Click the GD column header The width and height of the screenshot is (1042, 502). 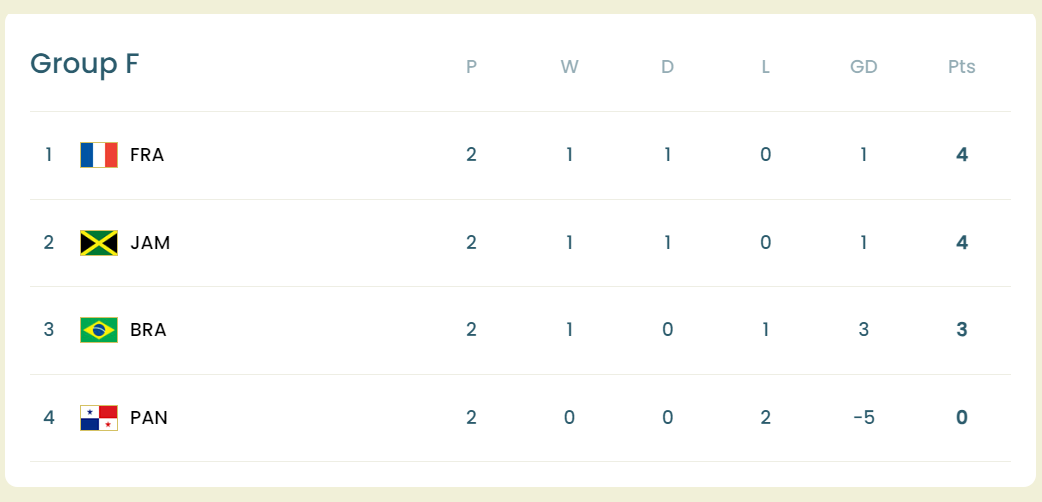pyautogui.click(x=864, y=68)
